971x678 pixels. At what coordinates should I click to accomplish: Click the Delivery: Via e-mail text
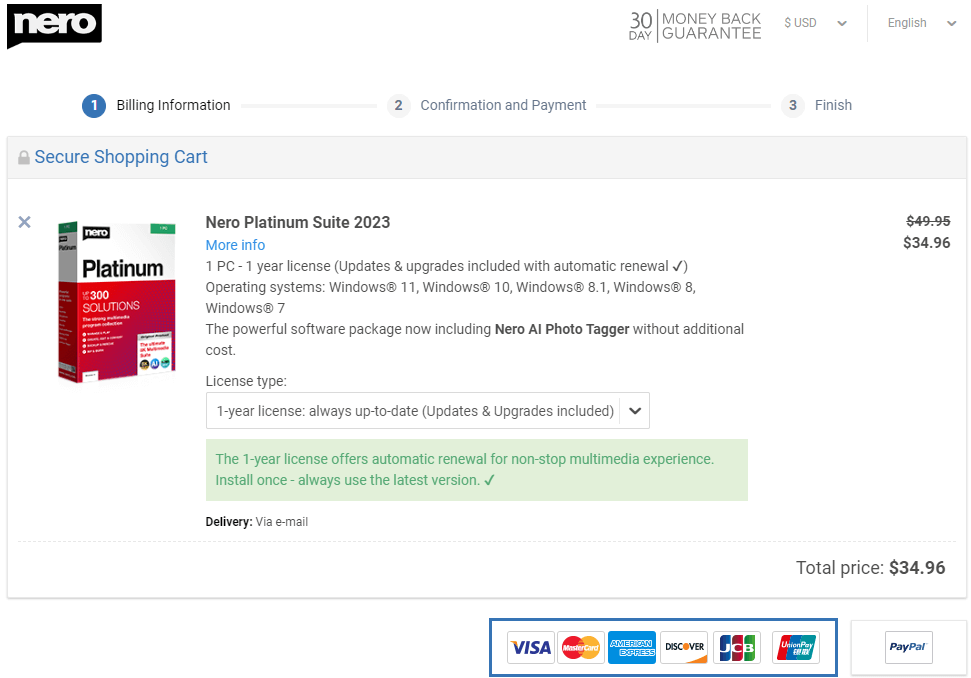256,522
